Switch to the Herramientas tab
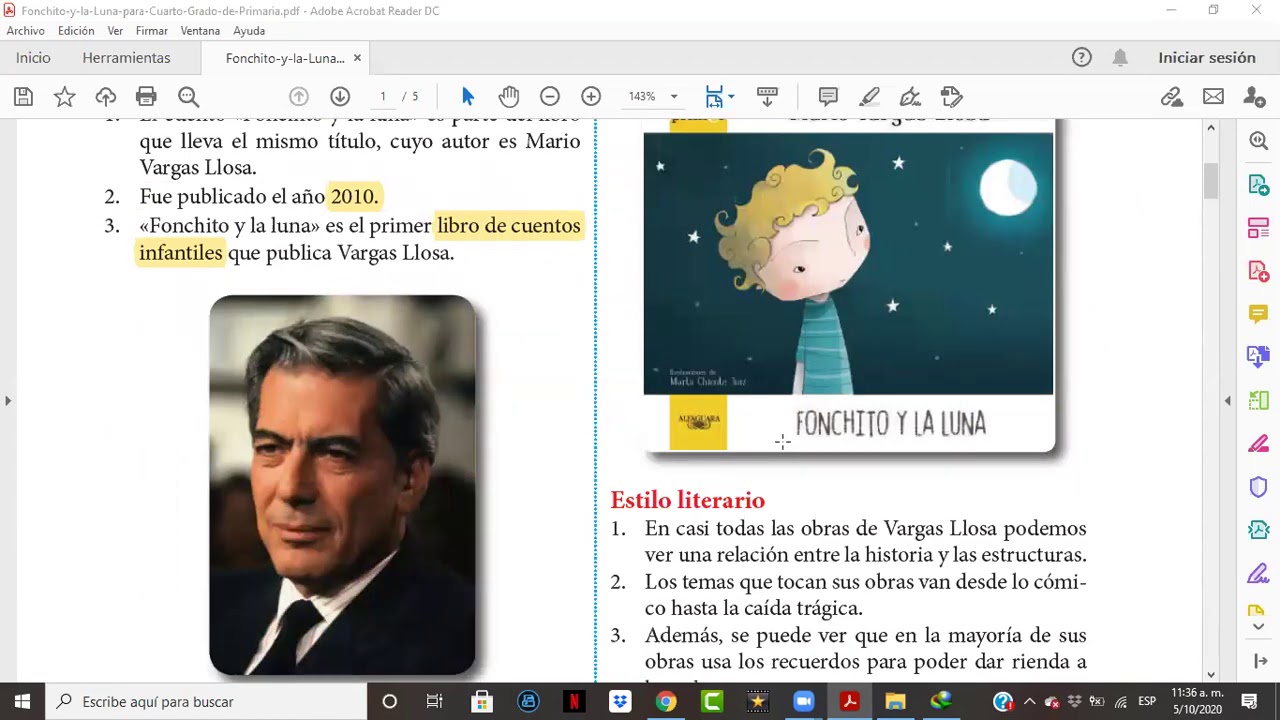 pyautogui.click(x=126, y=58)
